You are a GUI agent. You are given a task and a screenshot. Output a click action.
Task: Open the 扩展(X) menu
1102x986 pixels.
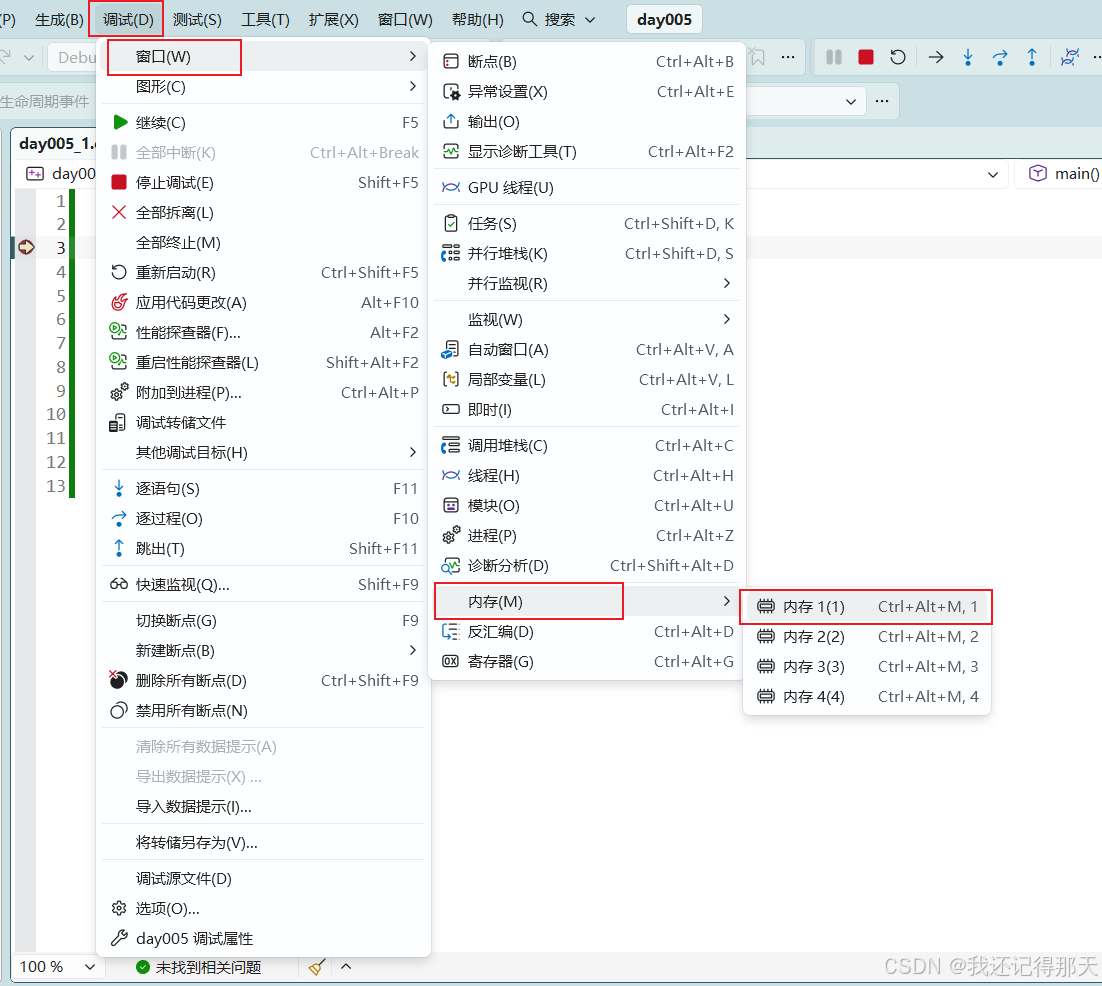[333, 20]
